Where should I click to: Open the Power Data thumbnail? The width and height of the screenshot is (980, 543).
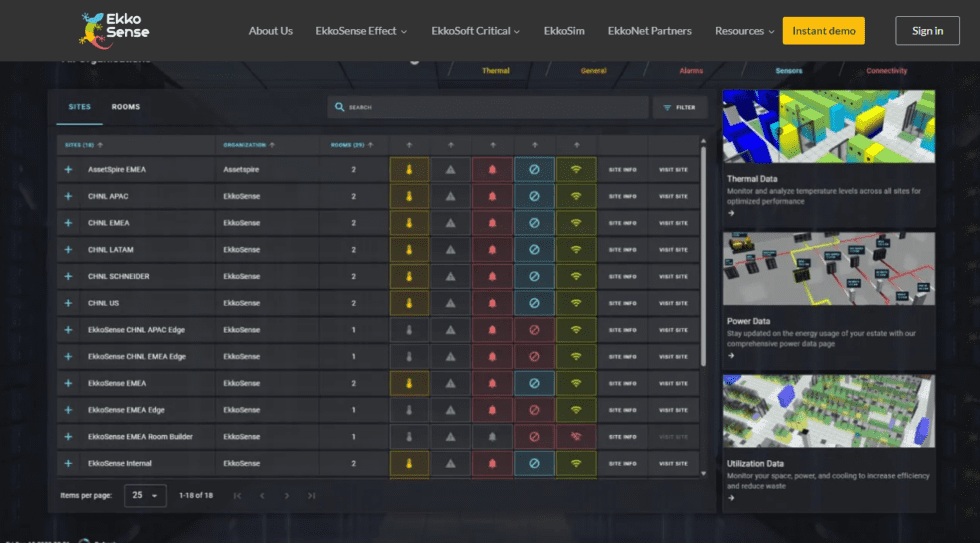tap(829, 269)
